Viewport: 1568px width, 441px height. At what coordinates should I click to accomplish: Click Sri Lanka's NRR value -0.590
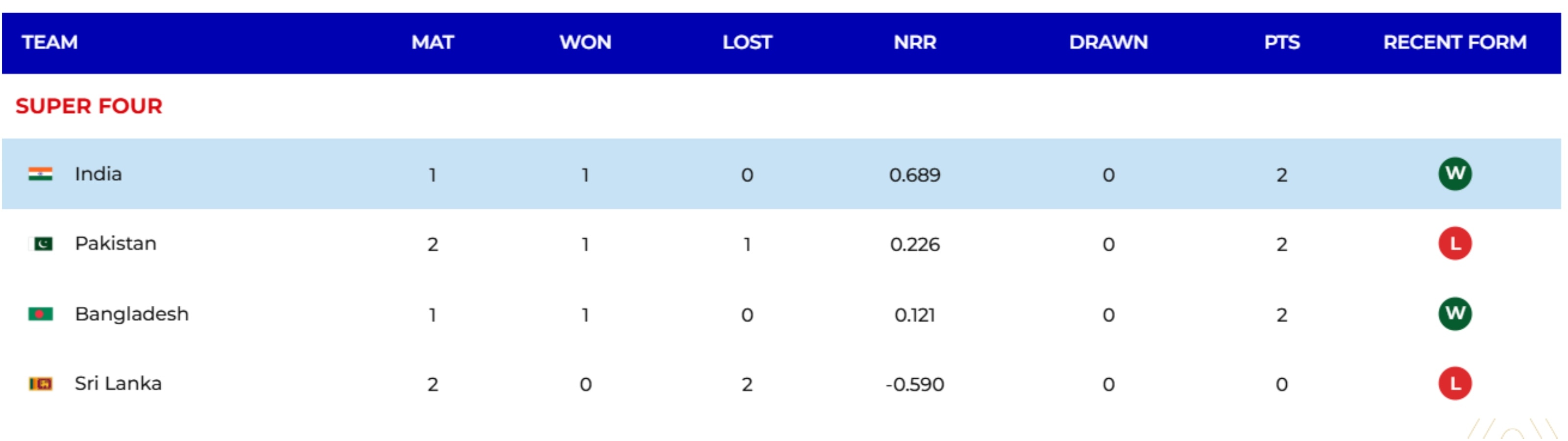coord(915,385)
